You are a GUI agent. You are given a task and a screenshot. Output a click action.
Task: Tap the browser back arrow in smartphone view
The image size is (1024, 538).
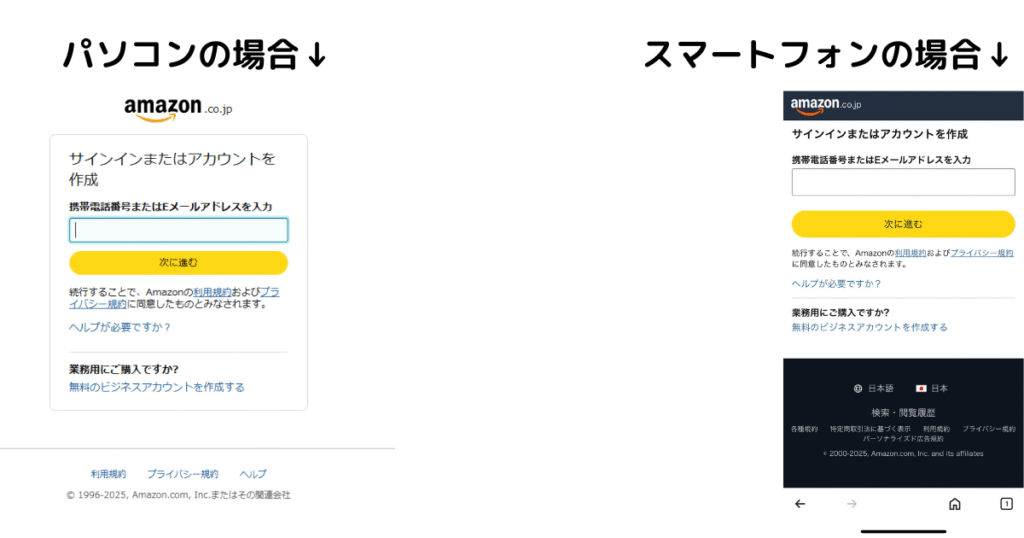(800, 504)
